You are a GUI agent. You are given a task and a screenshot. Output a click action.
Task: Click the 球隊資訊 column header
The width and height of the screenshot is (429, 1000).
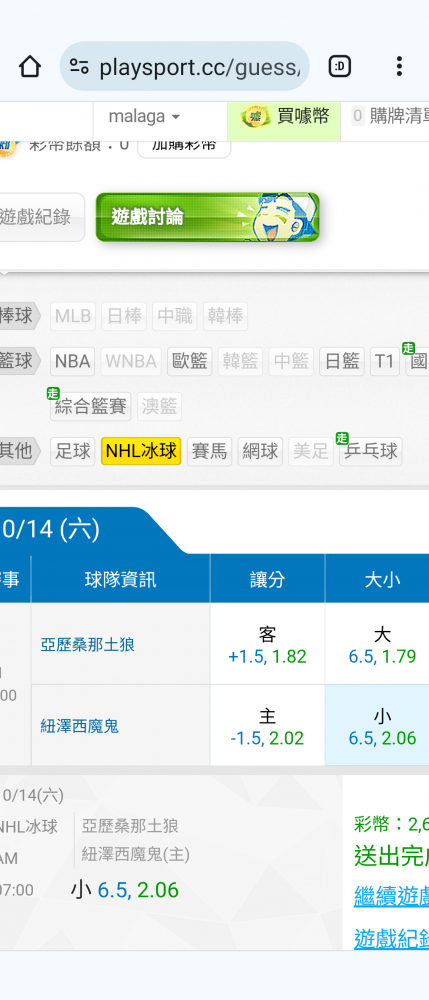click(x=120, y=579)
